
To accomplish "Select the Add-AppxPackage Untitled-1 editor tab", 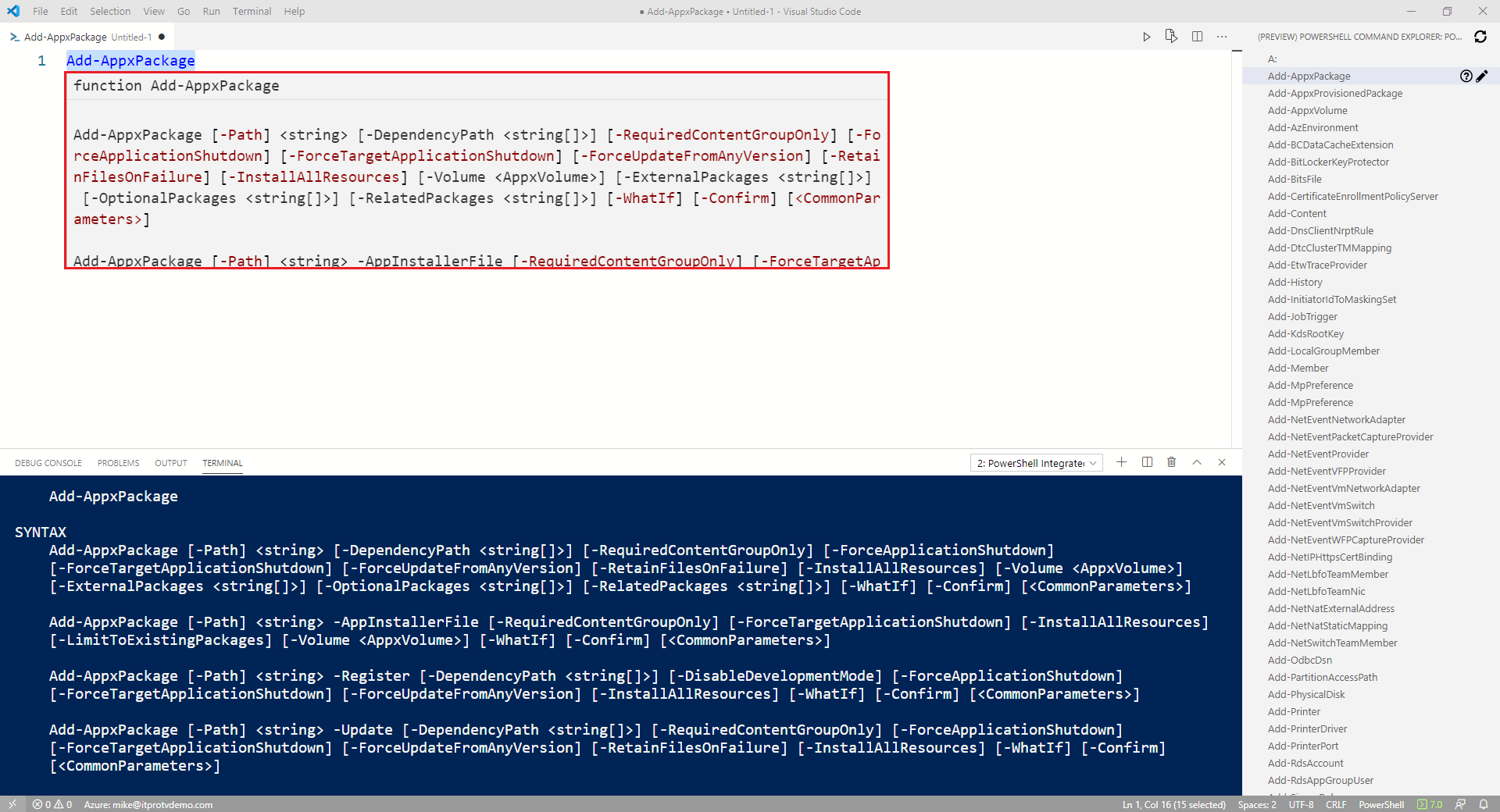I will pos(87,37).
